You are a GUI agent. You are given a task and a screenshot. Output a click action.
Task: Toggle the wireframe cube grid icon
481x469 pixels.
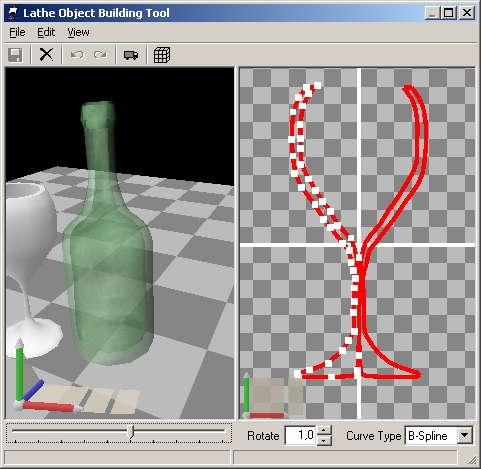click(162, 55)
